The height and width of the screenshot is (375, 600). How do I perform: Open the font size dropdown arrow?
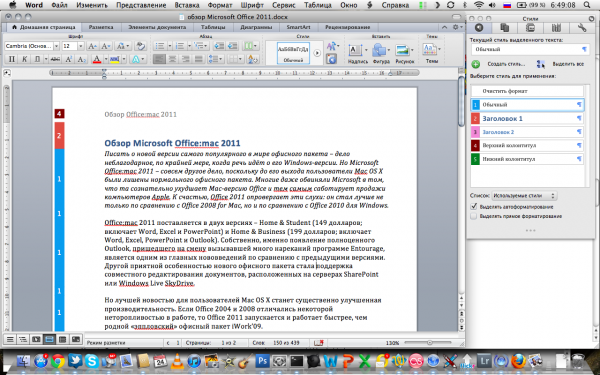[81, 46]
